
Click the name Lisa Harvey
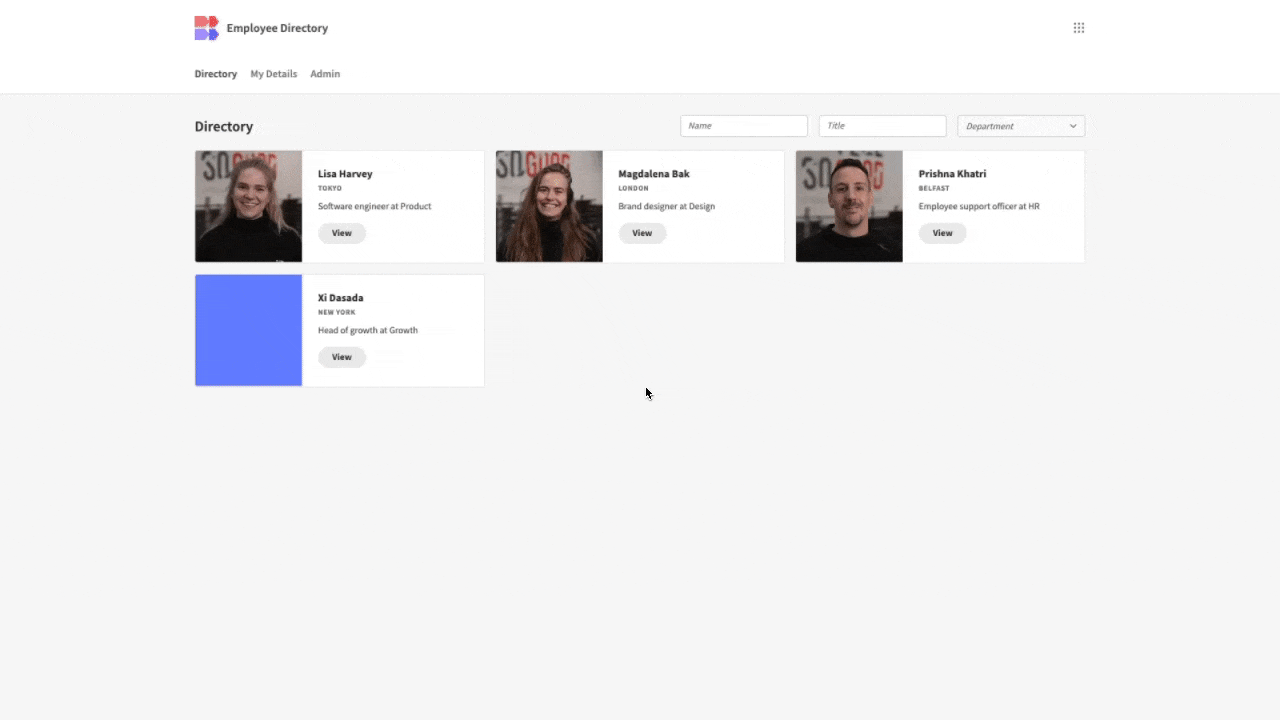click(345, 173)
